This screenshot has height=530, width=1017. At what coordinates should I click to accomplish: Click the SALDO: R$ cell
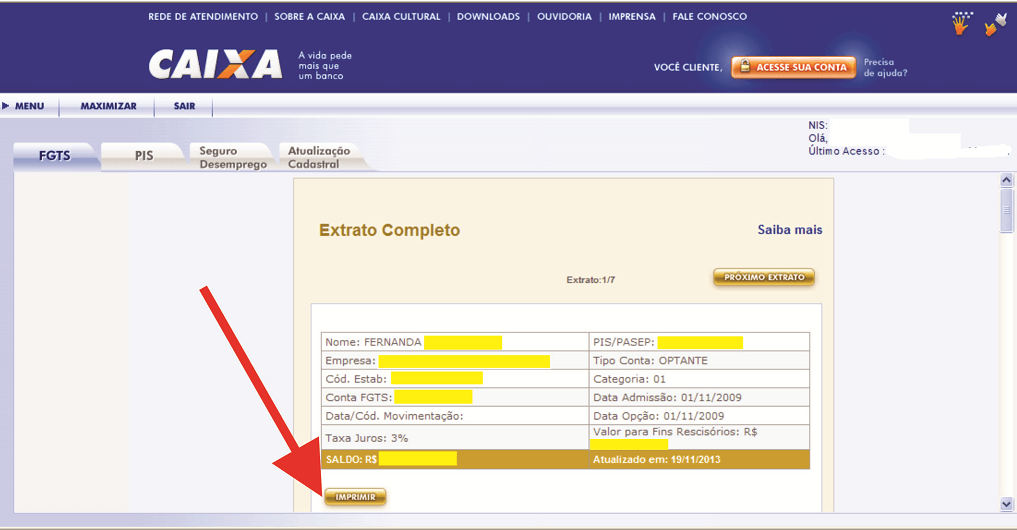coord(455,459)
